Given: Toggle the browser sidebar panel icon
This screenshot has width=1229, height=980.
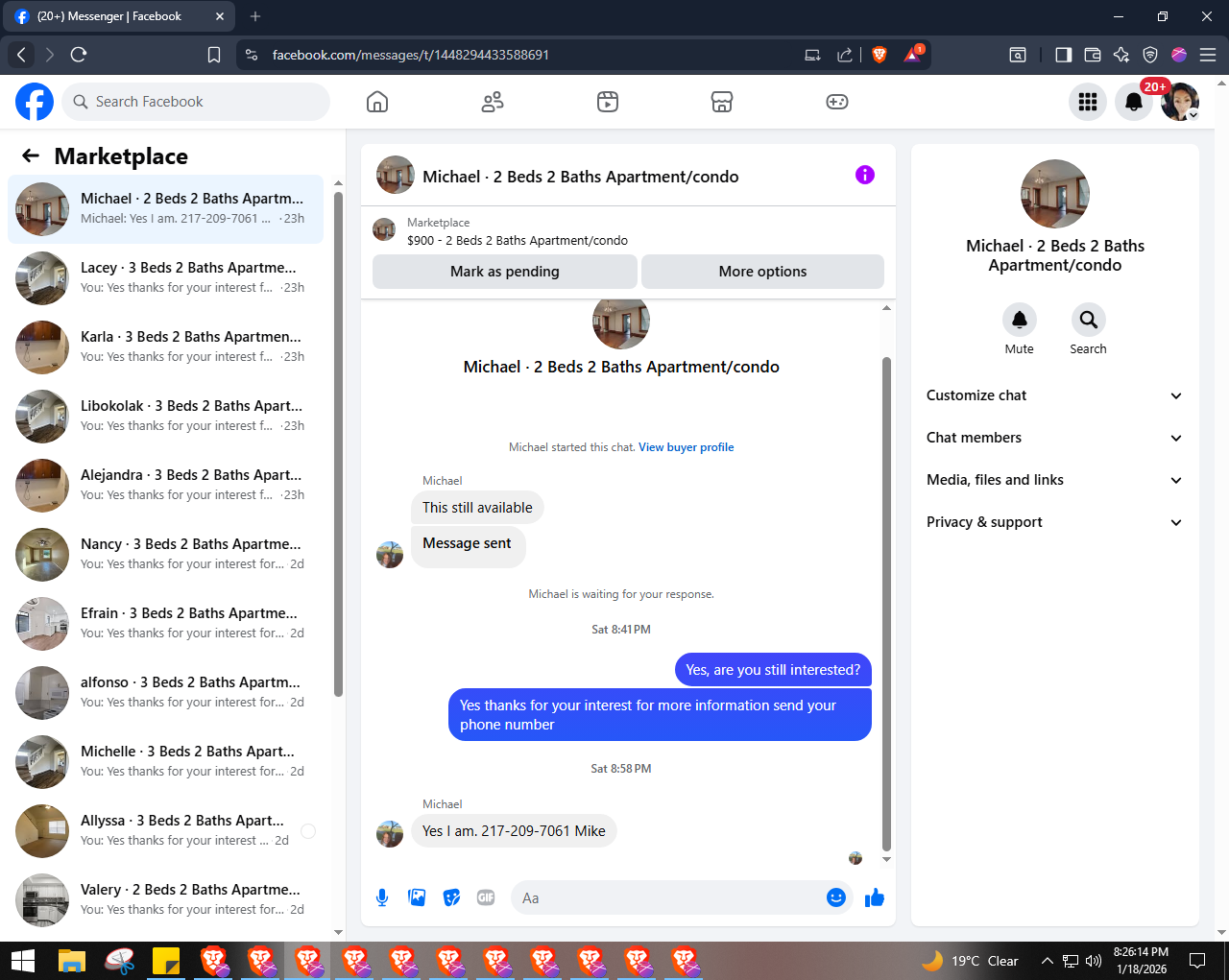Looking at the screenshot, I should 1063,55.
